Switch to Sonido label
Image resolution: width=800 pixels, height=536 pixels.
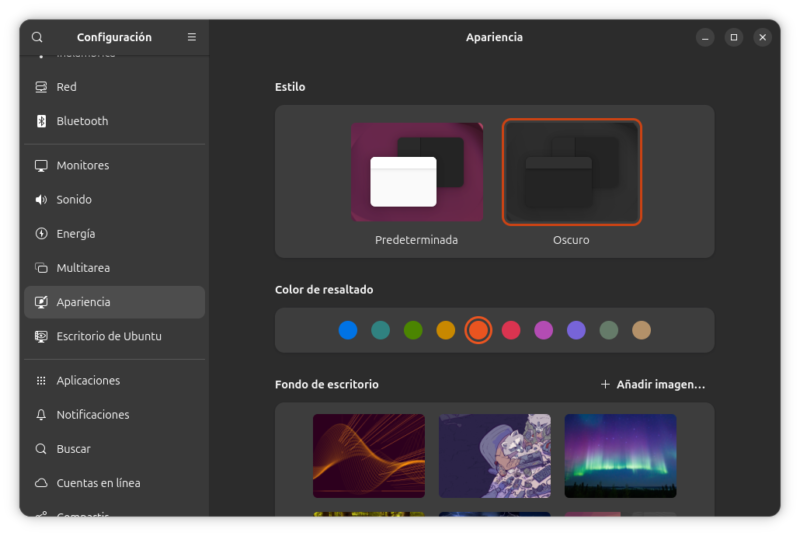pyautogui.click(x=74, y=200)
